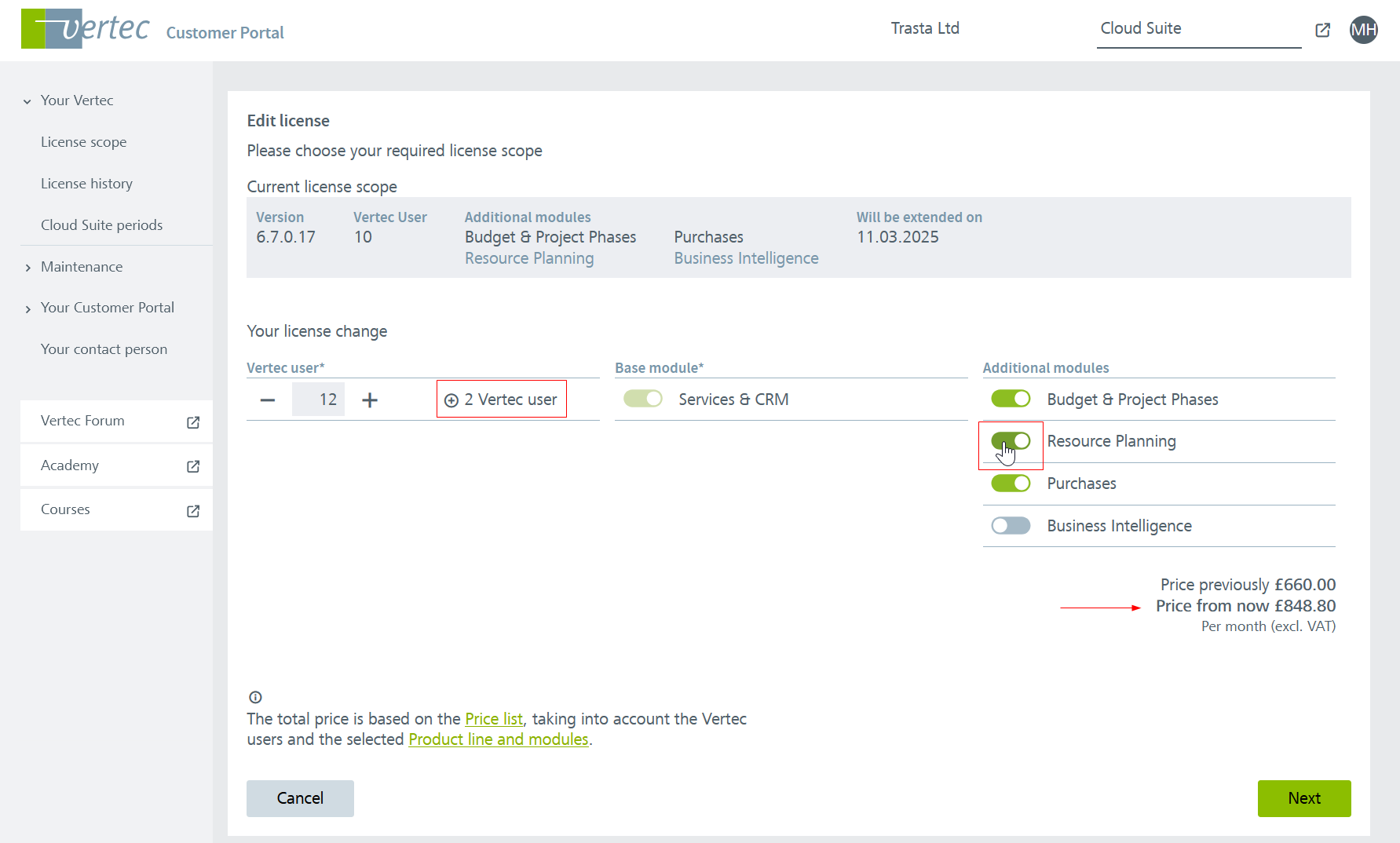Collapse the Your Vertec section

tap(27, 101)
